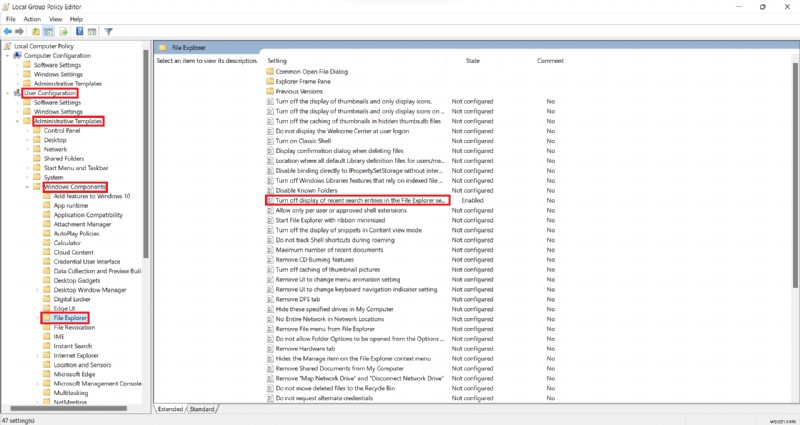
Task: Click the Up One Level folder icon
Action: pos(36,32)
